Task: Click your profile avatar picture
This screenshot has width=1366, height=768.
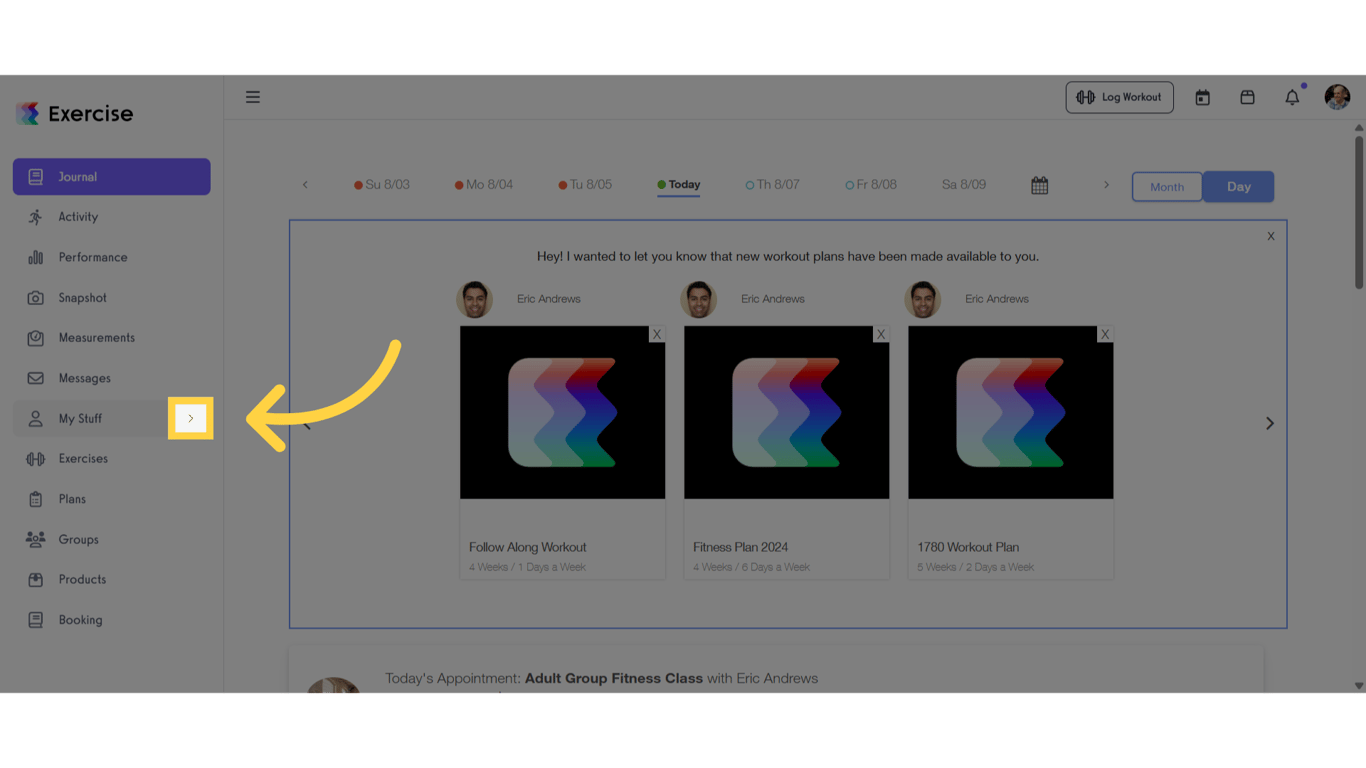Action: (x=1337, y=96)
